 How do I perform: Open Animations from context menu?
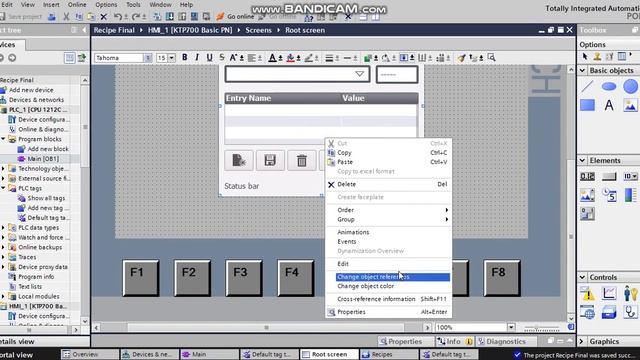pyautogui.click(x=389, y=232)
